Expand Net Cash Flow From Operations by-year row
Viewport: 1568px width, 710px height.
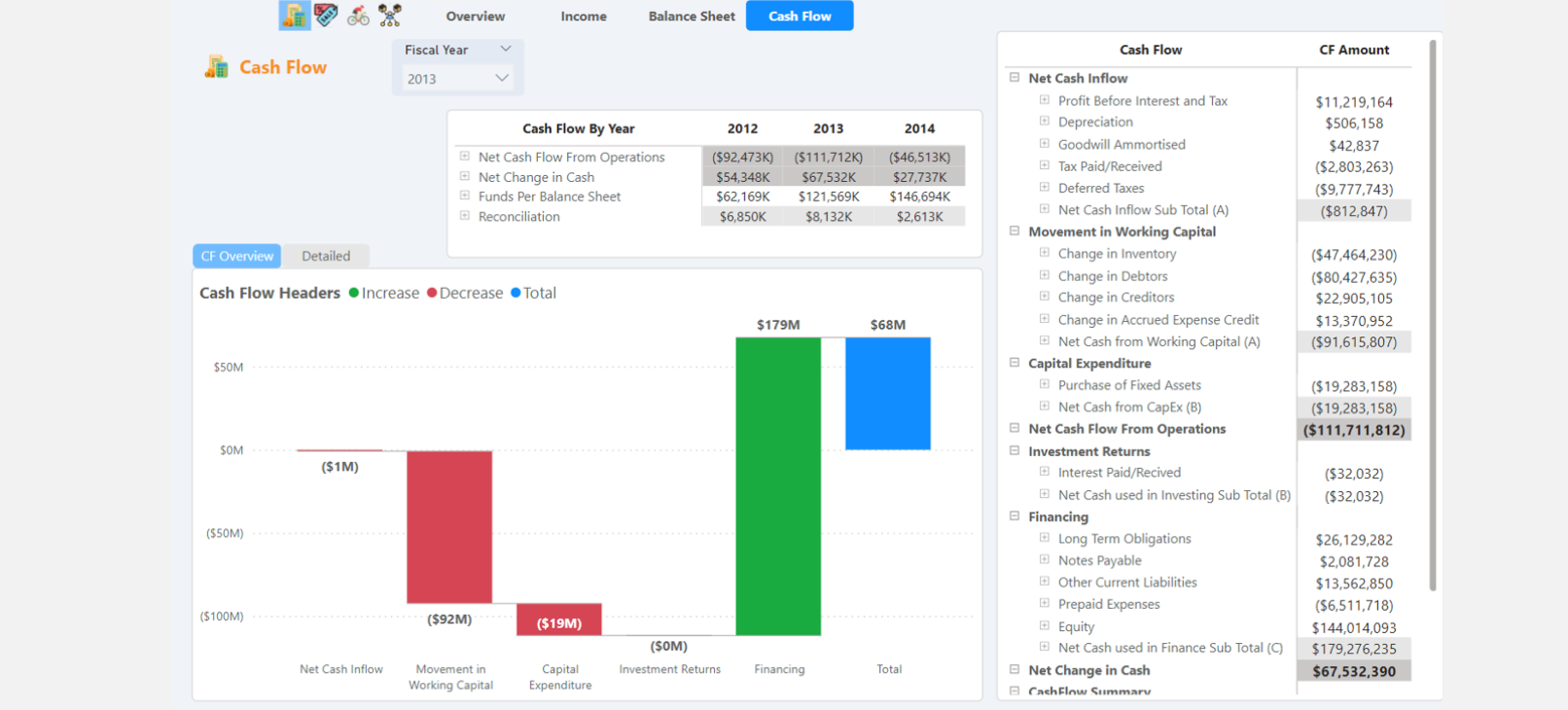point(465,157)
